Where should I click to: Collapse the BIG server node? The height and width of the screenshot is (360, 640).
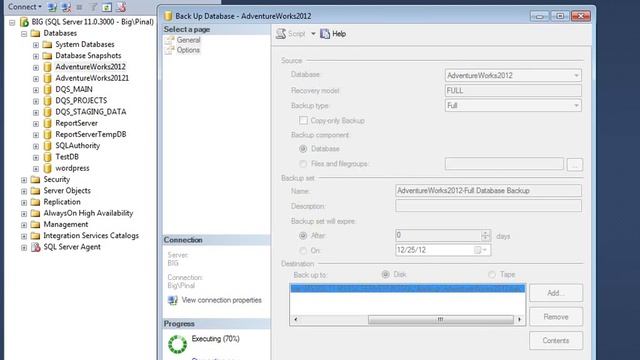[x=12, y=22]
